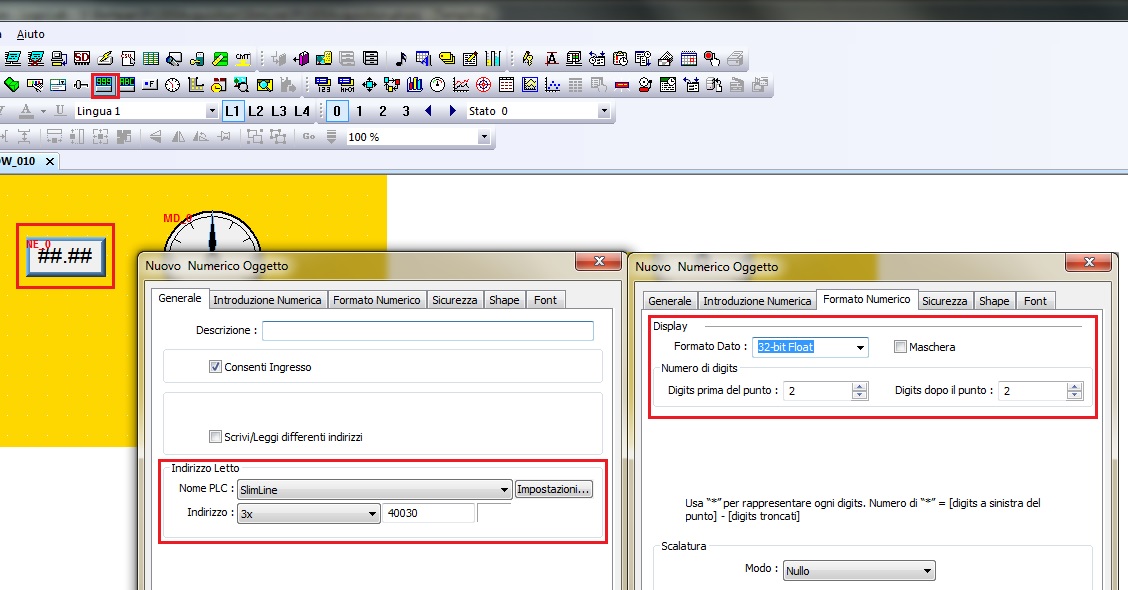Select the bar graph object icon

(x=415, y=85)
